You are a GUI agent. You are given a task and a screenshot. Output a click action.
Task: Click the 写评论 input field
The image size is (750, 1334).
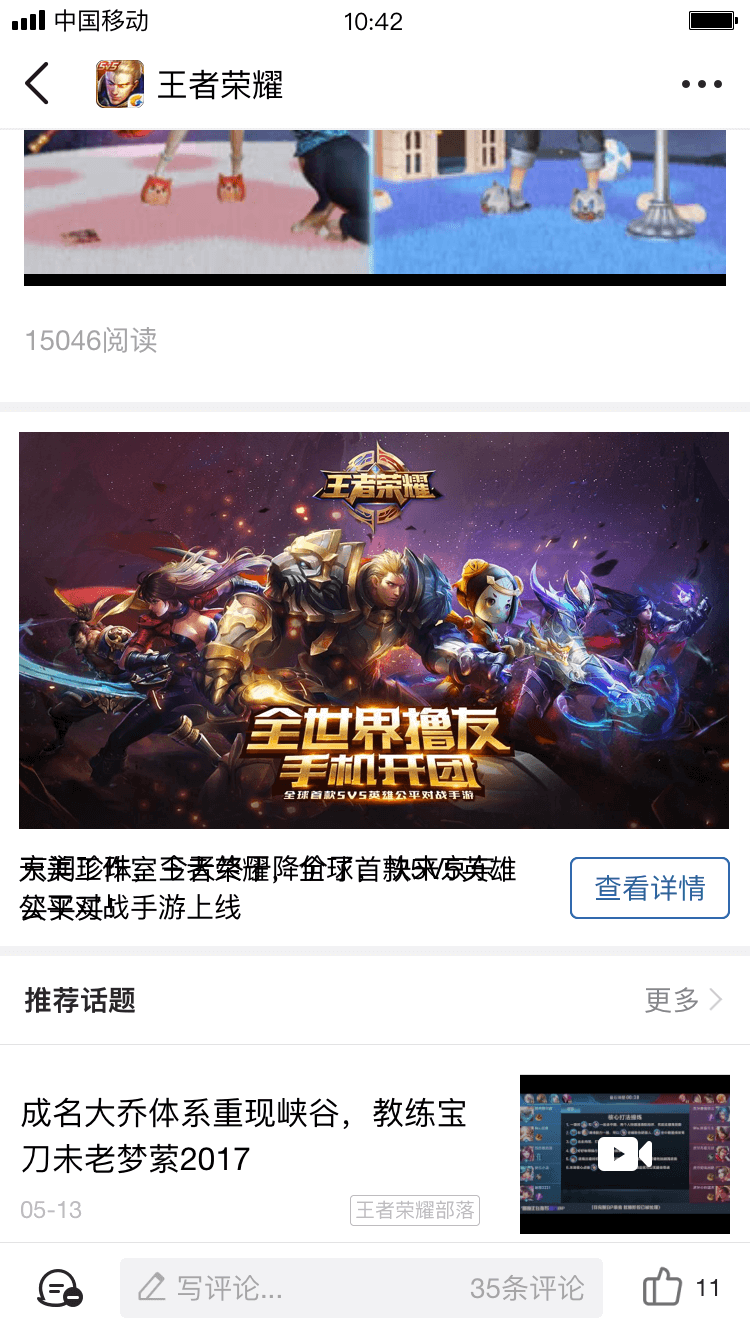pyautogui.click(x=361, y=1288)
